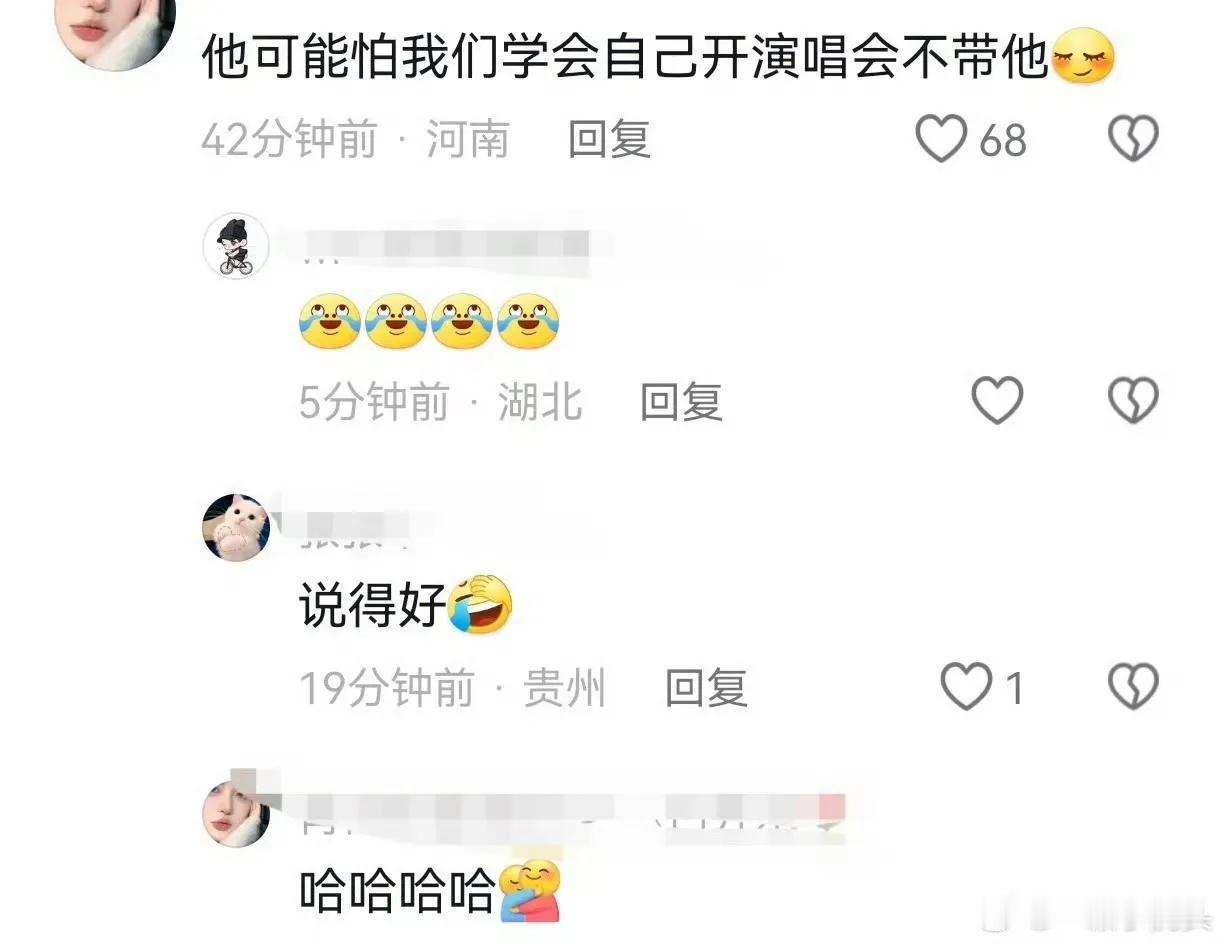Open the white cat paw avatar profile
Viewport: 1224px width, 944px height.
click(236, 527)
